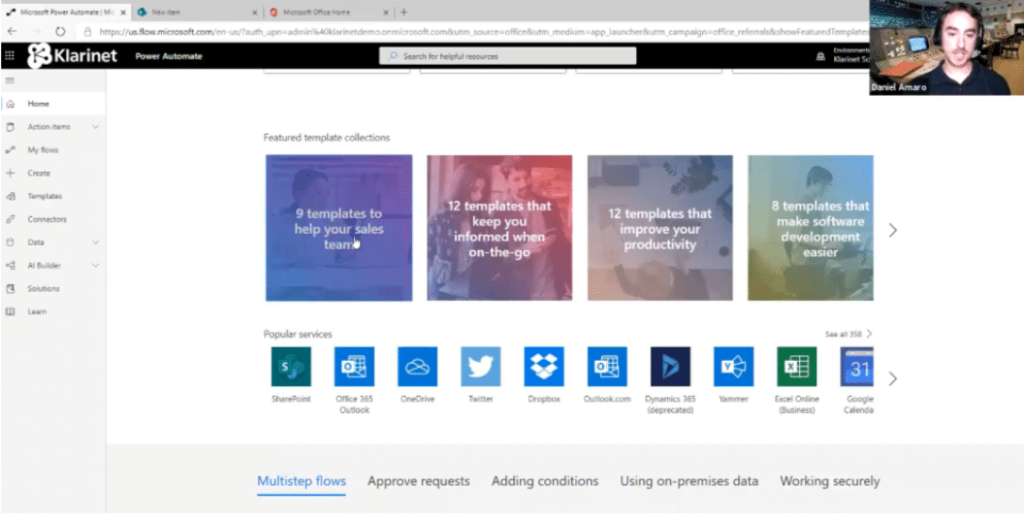The height and width of the screenshot is (519, 1024).
Task: Open a new browser tab with plus
Action: [x=404, y=12]
